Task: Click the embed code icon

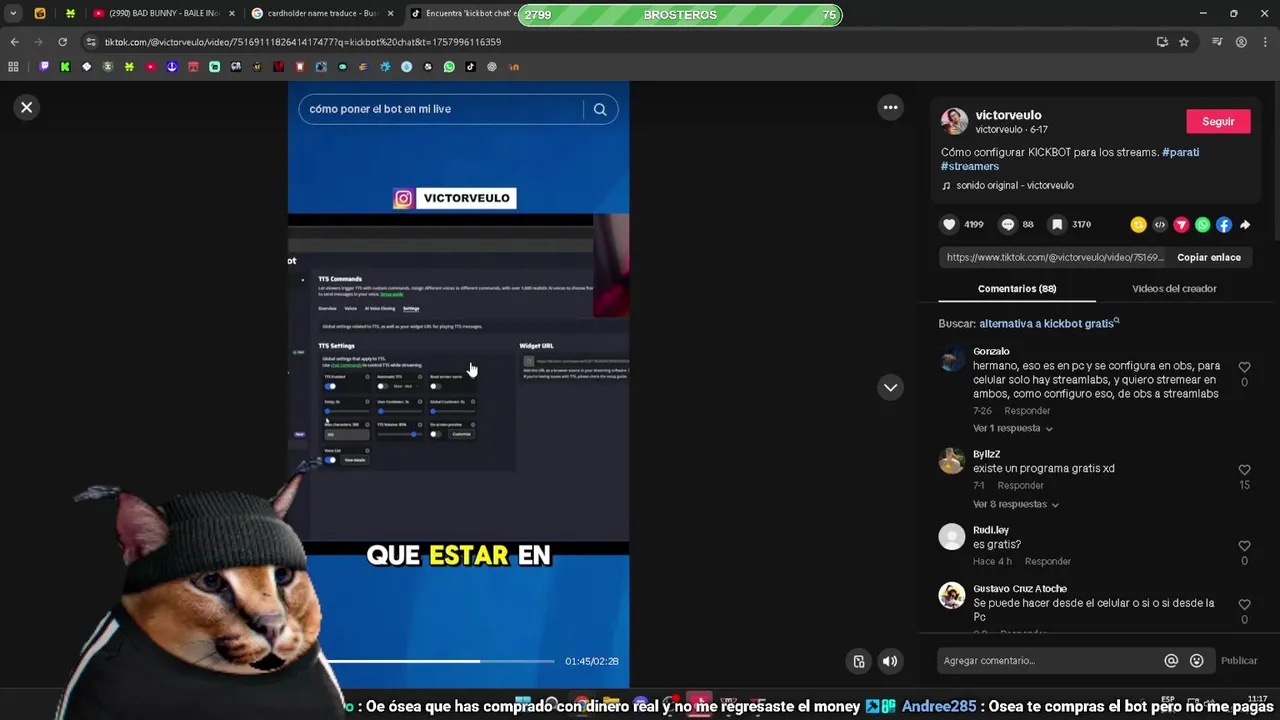Action: point(1160,225)
